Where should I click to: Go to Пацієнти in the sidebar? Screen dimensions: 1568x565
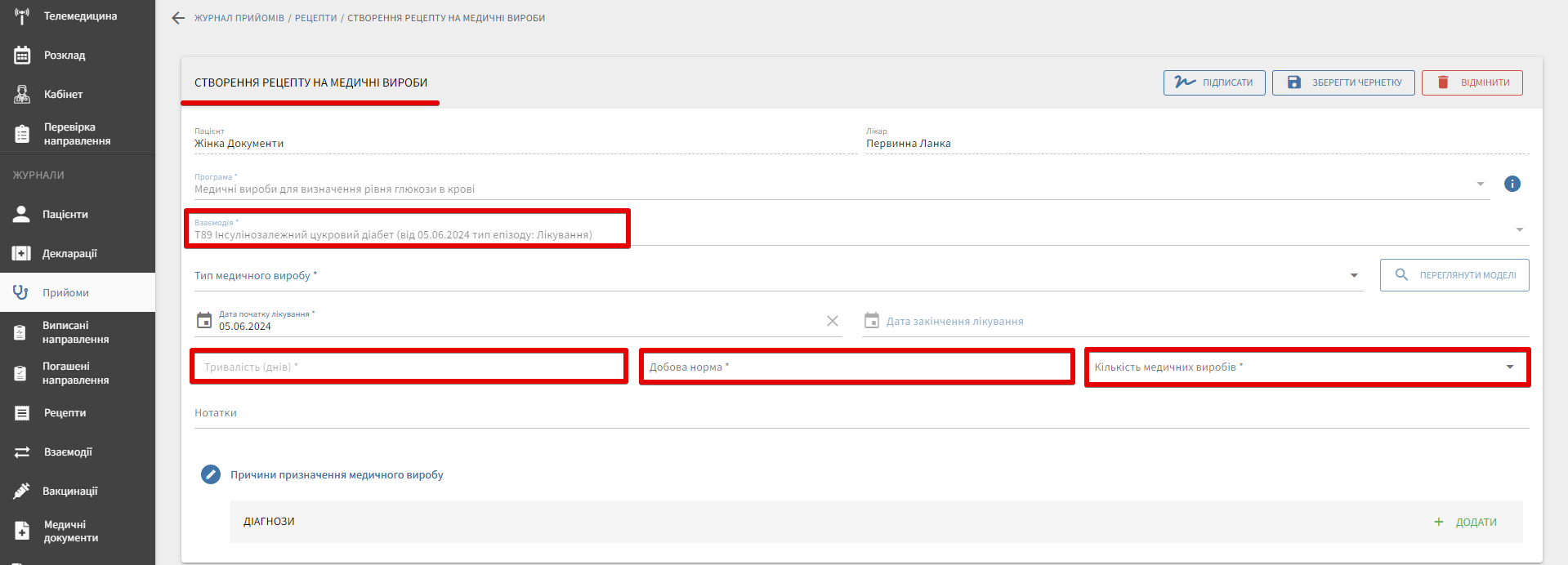pyautogui.click(x=65, y=215)
